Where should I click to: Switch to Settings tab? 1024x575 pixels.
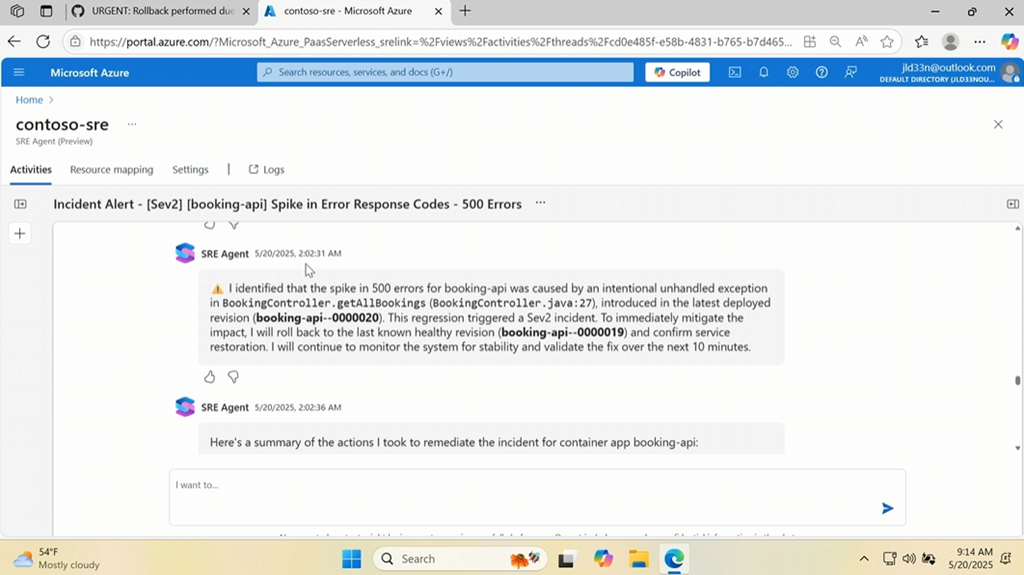pos(190,169)
